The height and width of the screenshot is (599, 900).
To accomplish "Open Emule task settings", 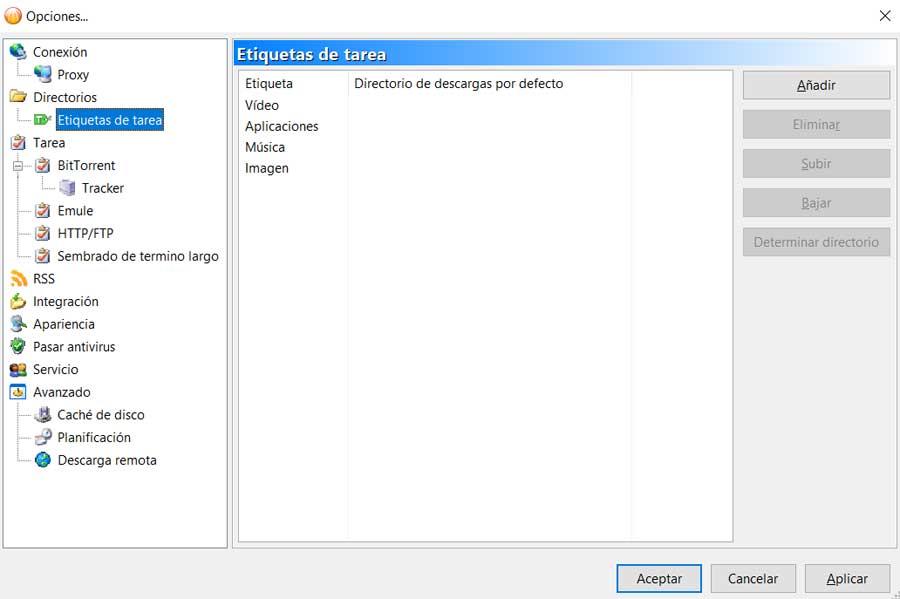I will pyautogui.click(x=75, y=211).
